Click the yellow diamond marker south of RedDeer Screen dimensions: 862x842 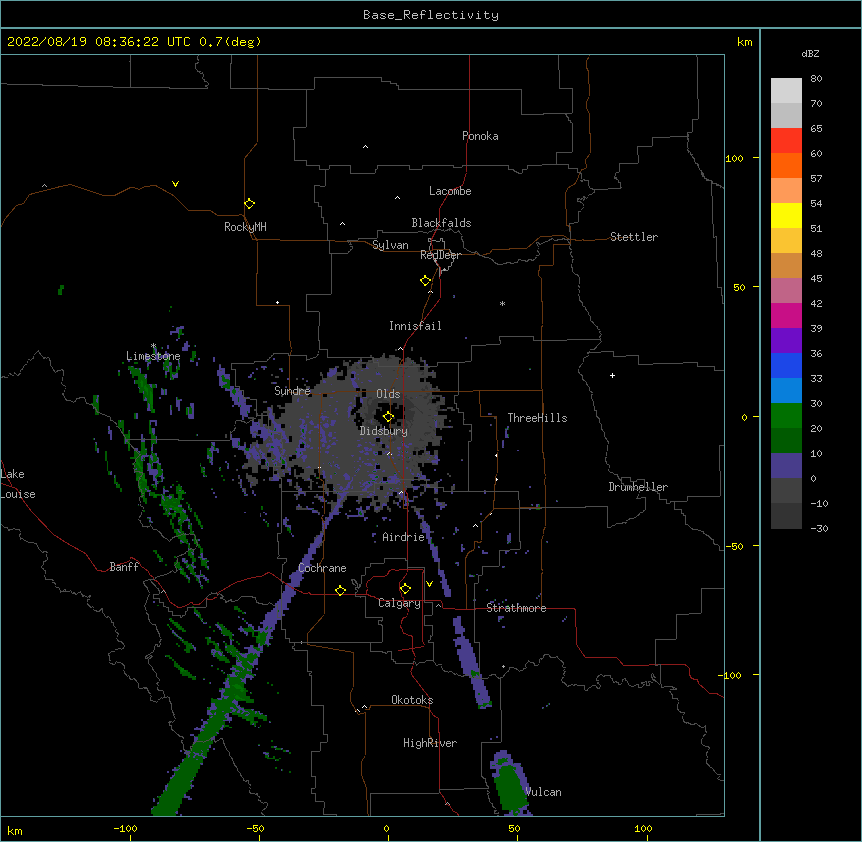[426, 281]
